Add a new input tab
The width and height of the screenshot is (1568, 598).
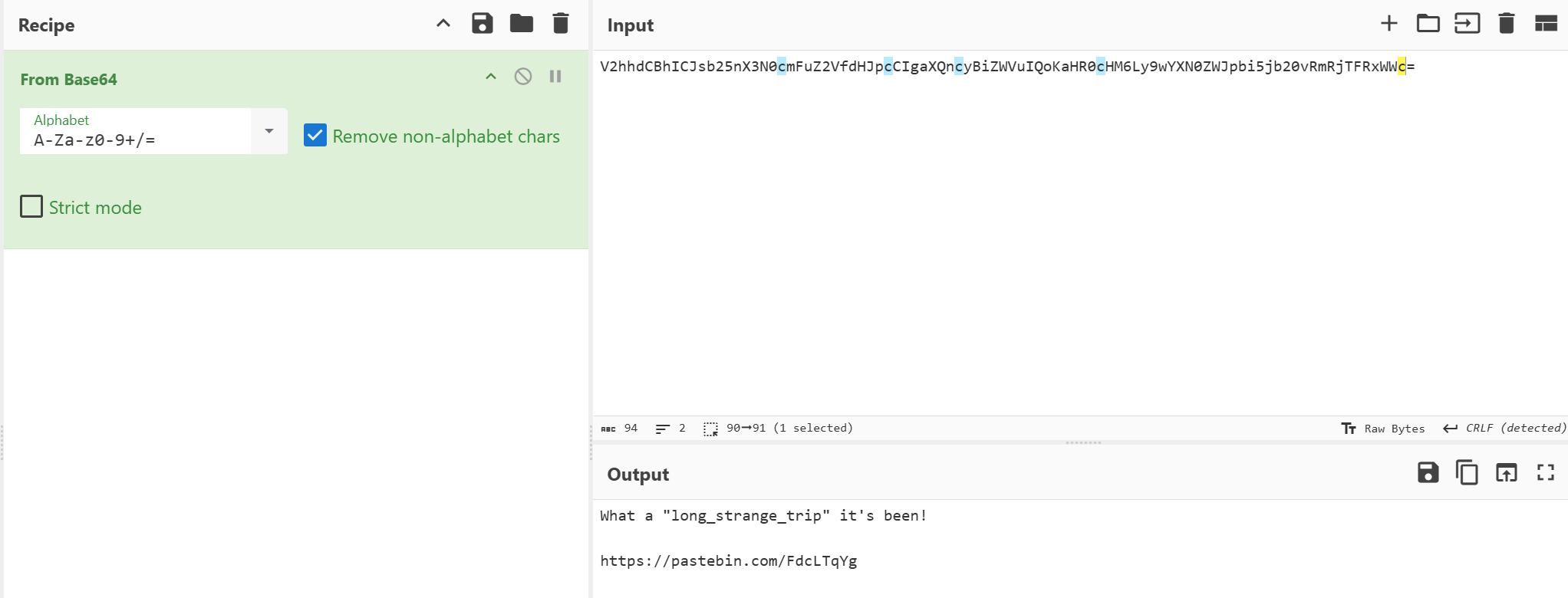click(x=1388, y=24)
